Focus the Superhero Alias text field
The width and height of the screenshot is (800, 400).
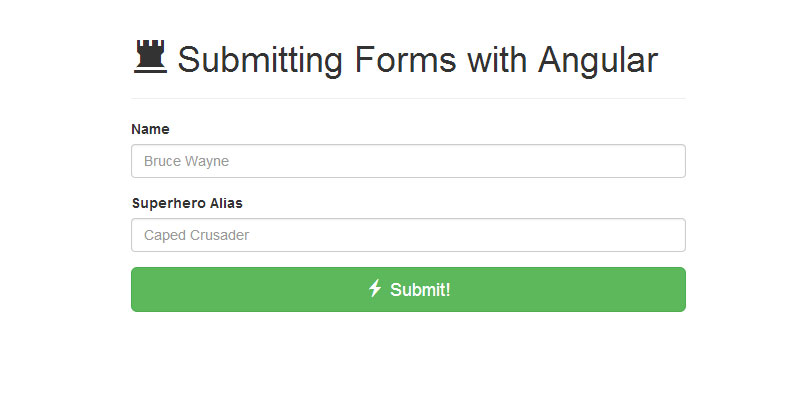pos(408,235)
